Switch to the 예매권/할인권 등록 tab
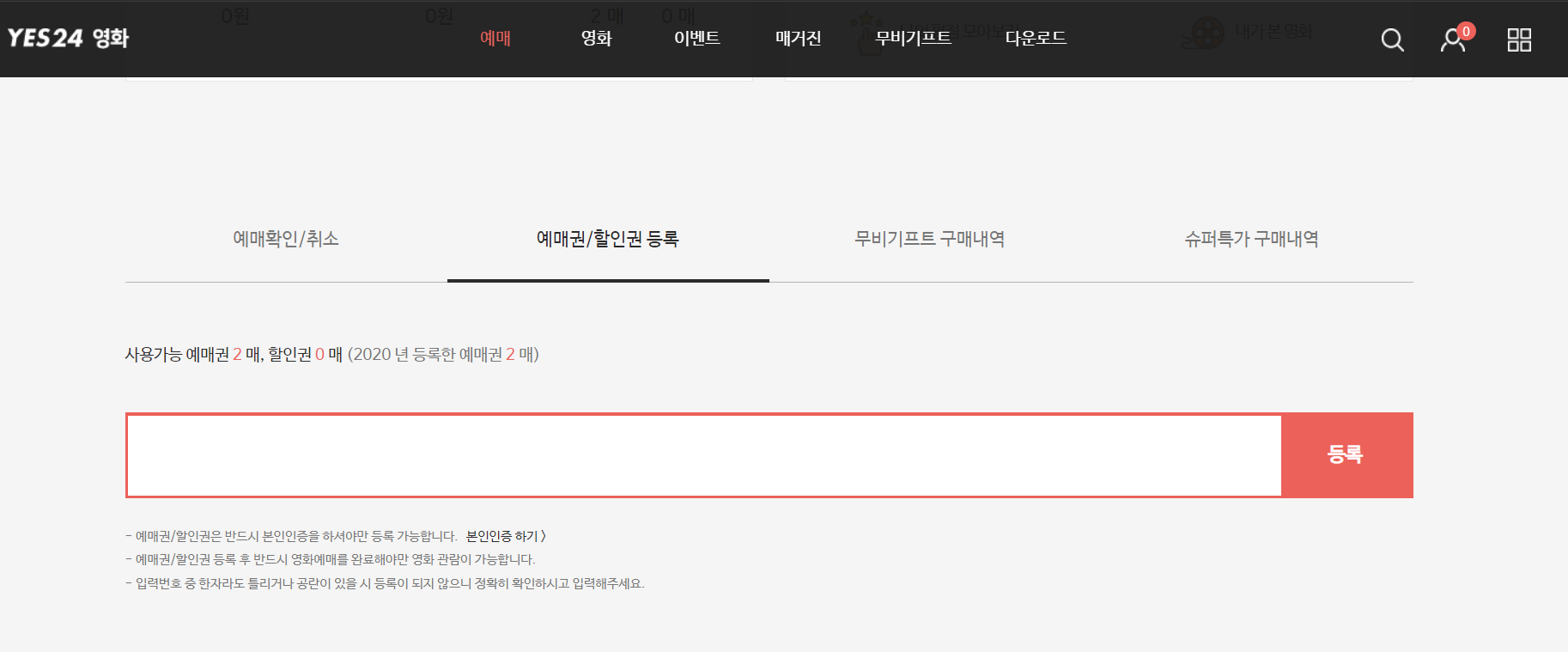This screenshot has width=1568, height=652. coord(608,239)
